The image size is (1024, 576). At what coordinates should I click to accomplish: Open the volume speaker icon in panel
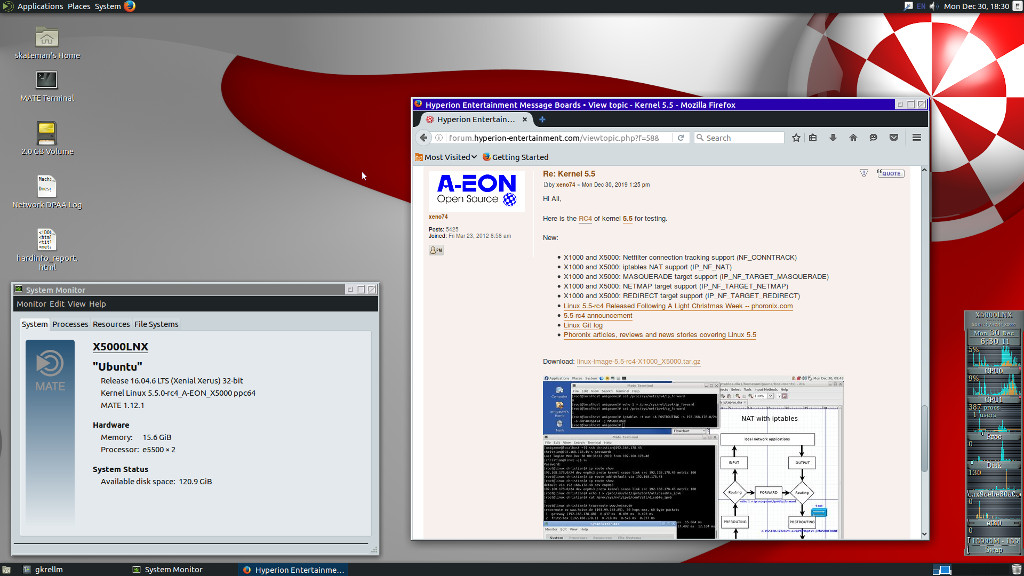[x=934, y=6]
